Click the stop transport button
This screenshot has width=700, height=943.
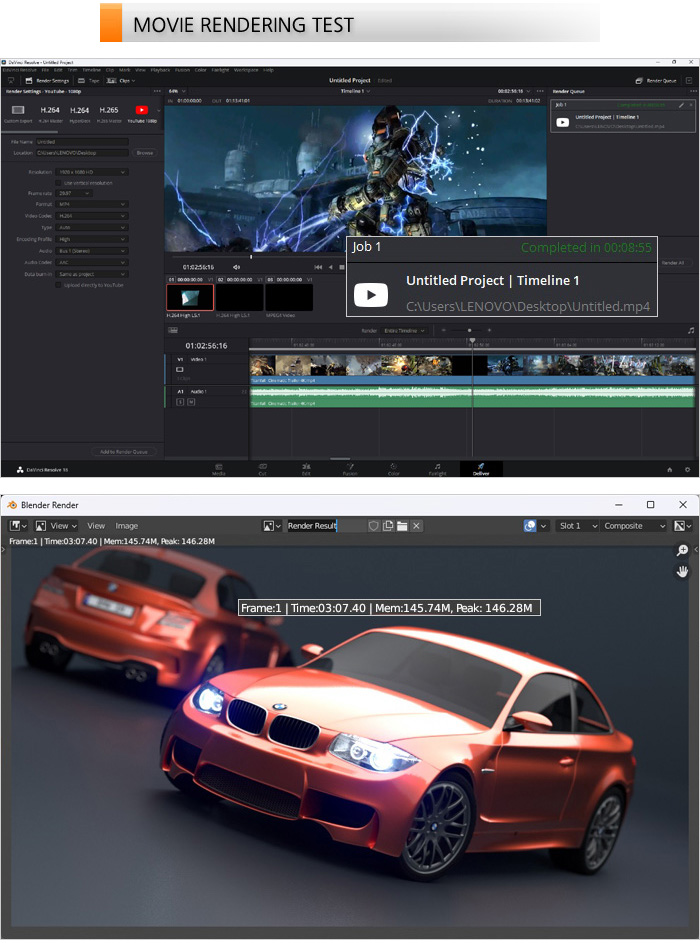click(342, 267)
